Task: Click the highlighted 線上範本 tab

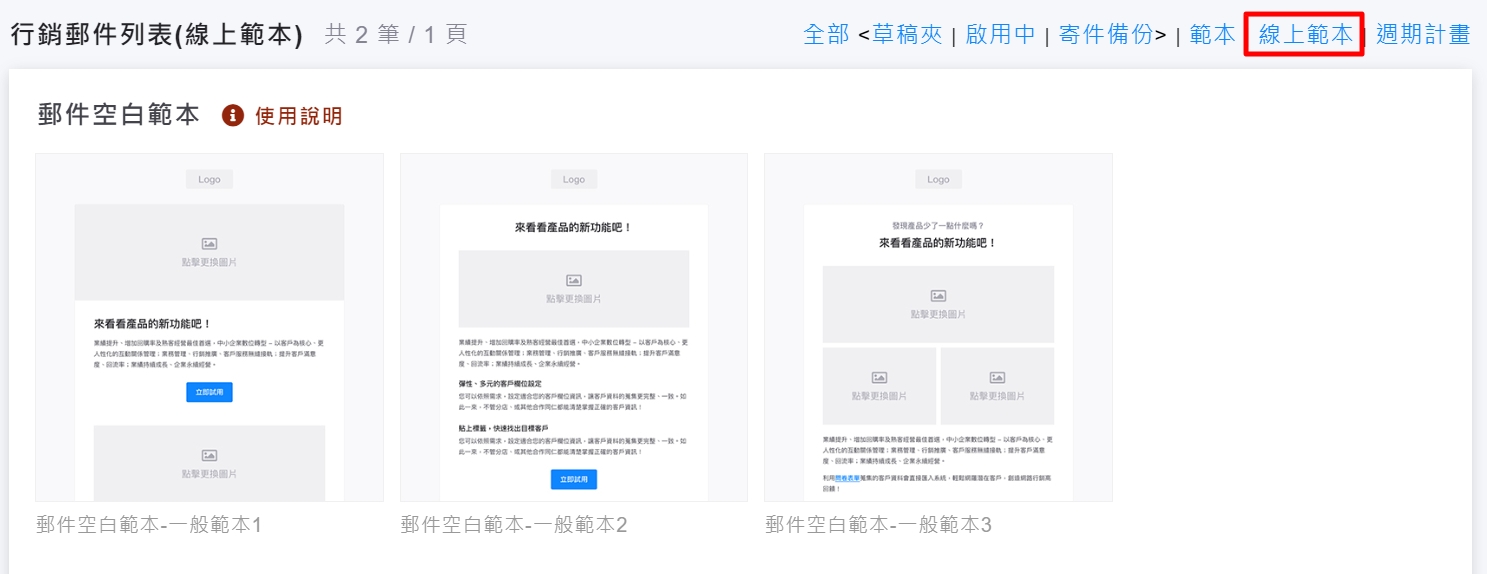Action: tap(1305, 35)
